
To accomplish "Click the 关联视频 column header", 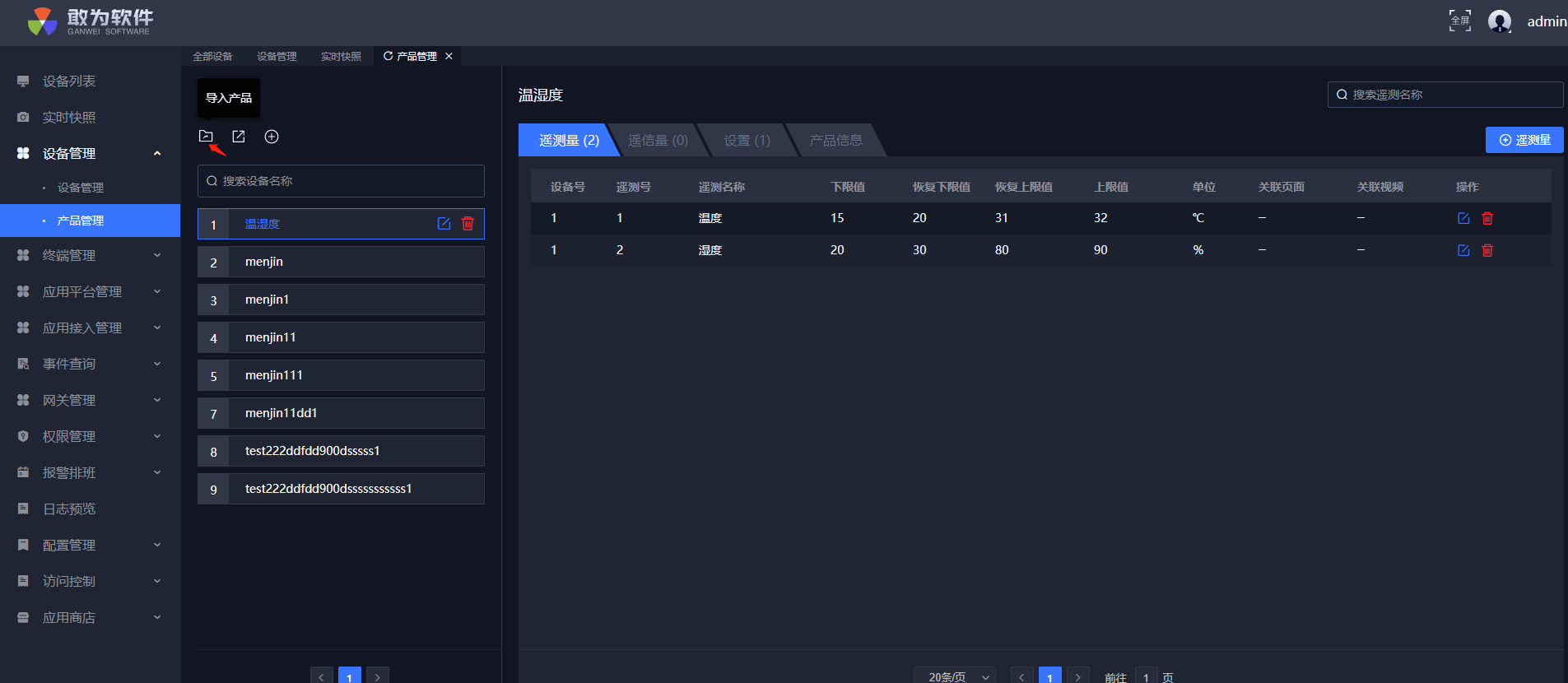I will 1380,187.
